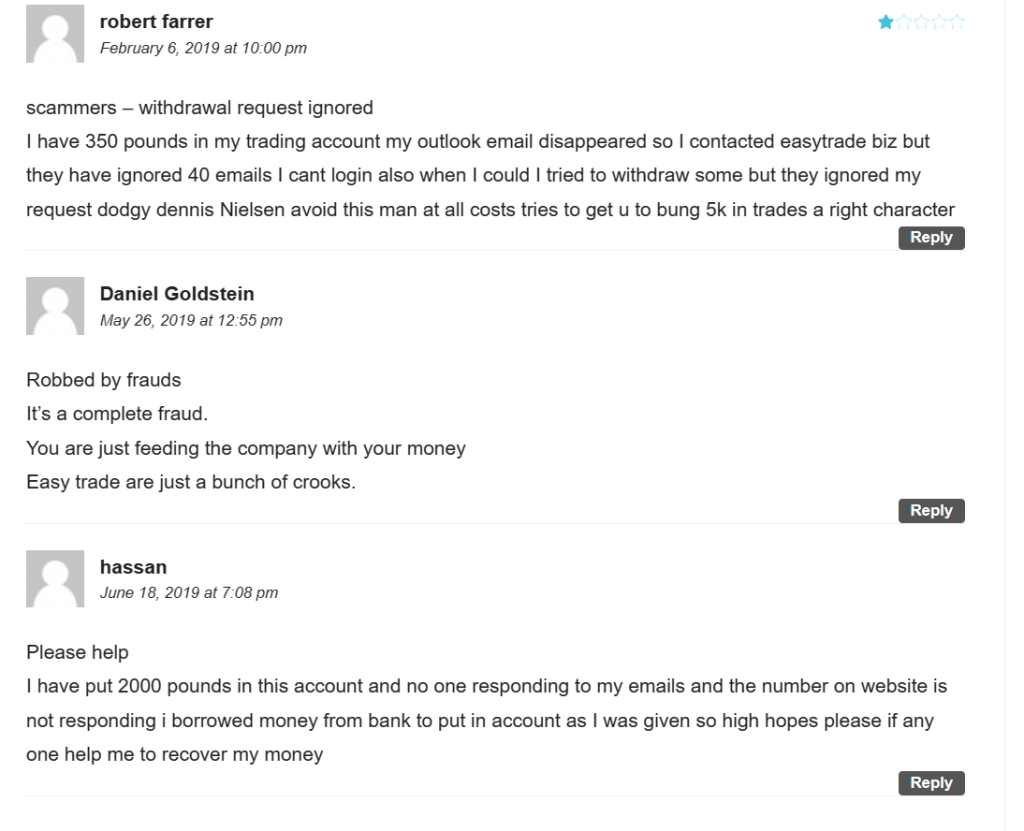Click the fourth empty rating star
Viewport: 1024px width, 831px height.
pyautogui.click(x=939, y=22)
